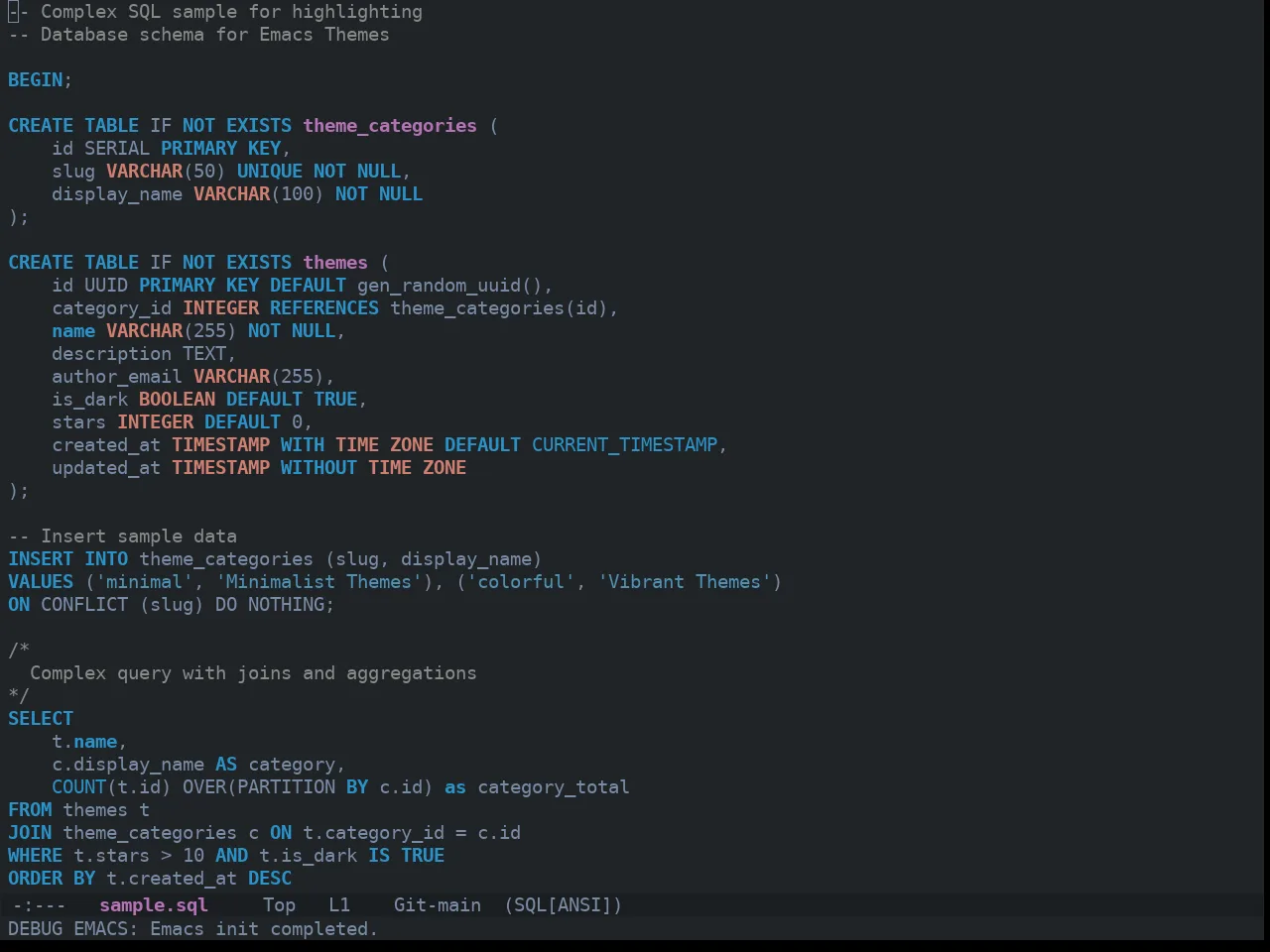Click the 'colorful' string literal

pyautogui.click(x=520, y=581)
